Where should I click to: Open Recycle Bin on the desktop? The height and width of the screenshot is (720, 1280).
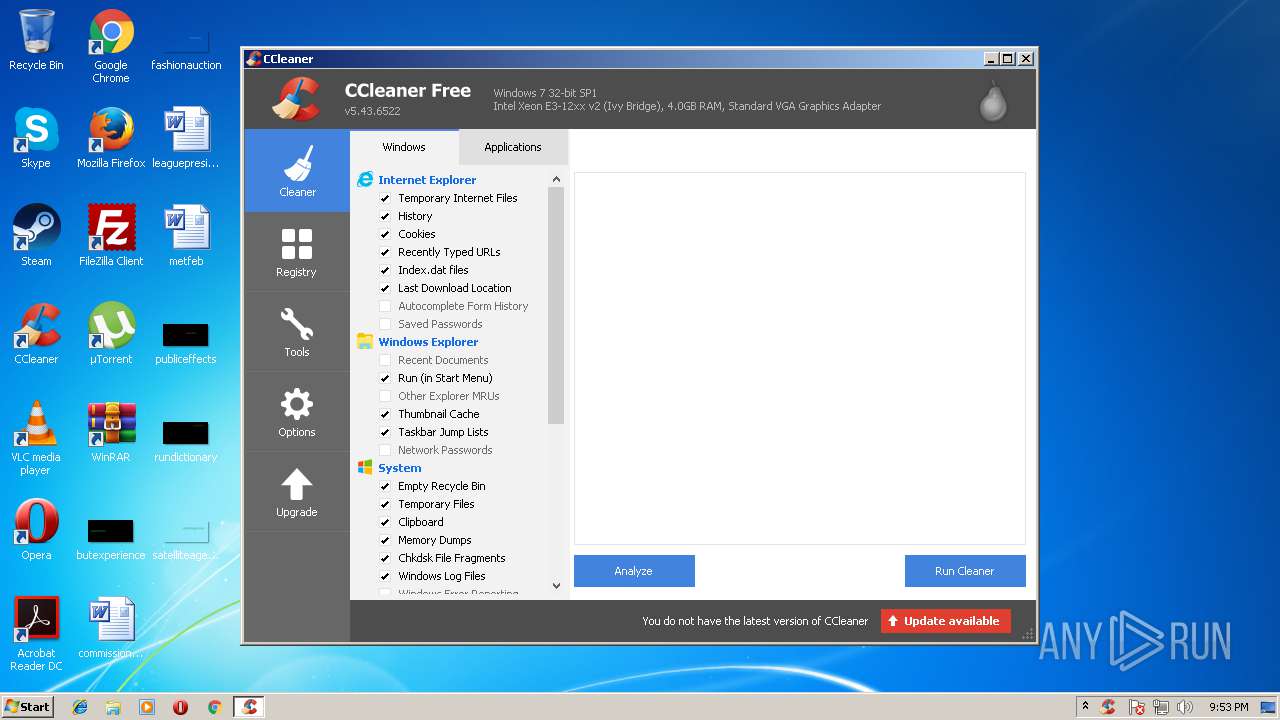pyautogui.click(x=36, y=40)
